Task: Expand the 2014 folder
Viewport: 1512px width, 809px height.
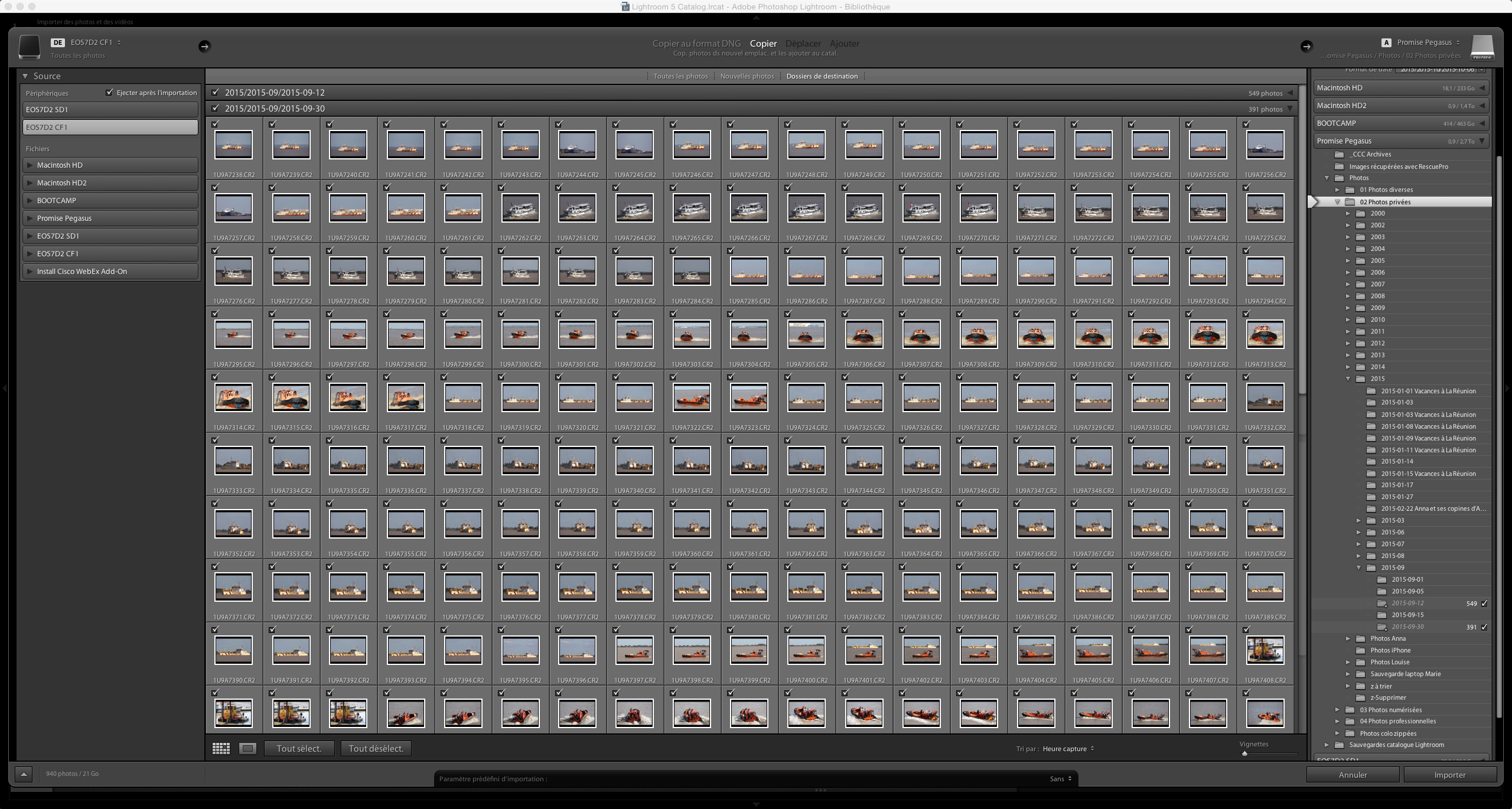Action: click(1348, 367)
